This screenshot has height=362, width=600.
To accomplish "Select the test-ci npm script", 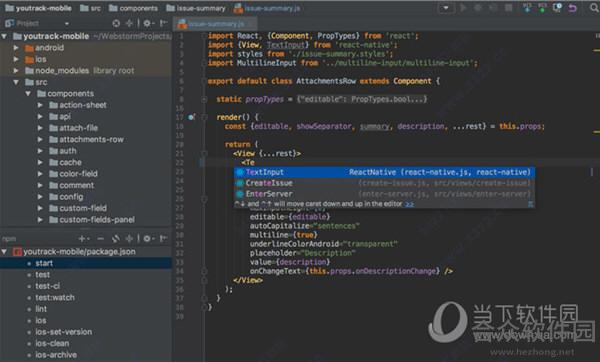I will (x=47, y=286).
